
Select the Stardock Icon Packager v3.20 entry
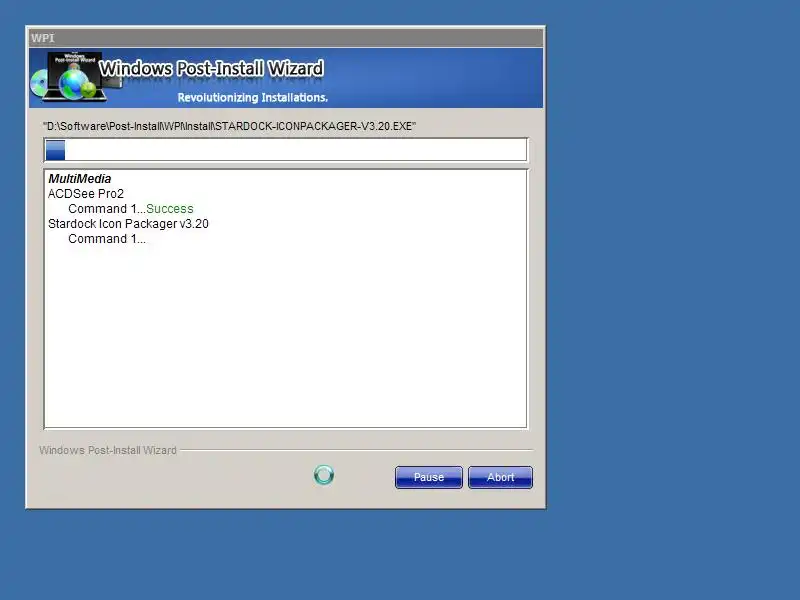[x=128, y=224]
